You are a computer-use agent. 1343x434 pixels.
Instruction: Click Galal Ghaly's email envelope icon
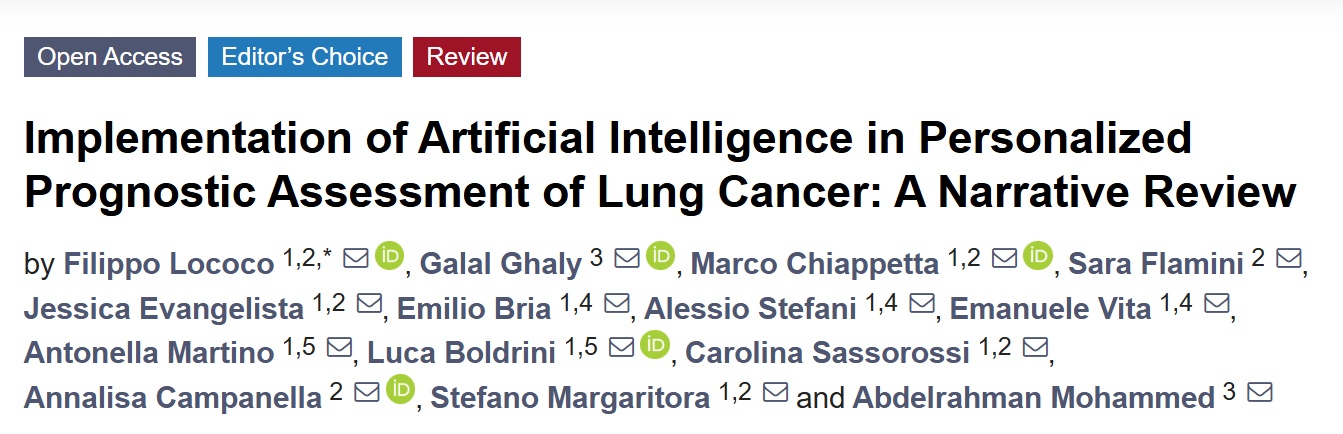pyautogui.click(x=627, y=259)
